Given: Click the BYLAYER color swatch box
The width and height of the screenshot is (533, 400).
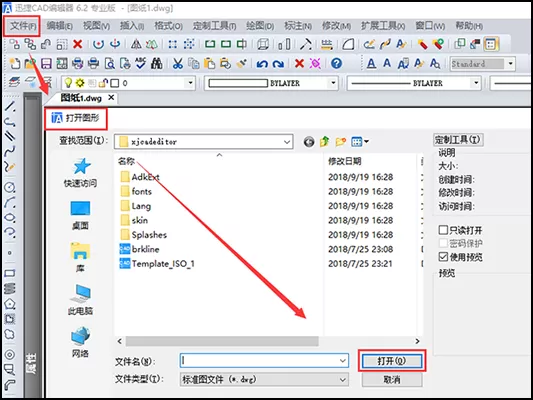Looking at the screenshot, I should tap(238, 83).
